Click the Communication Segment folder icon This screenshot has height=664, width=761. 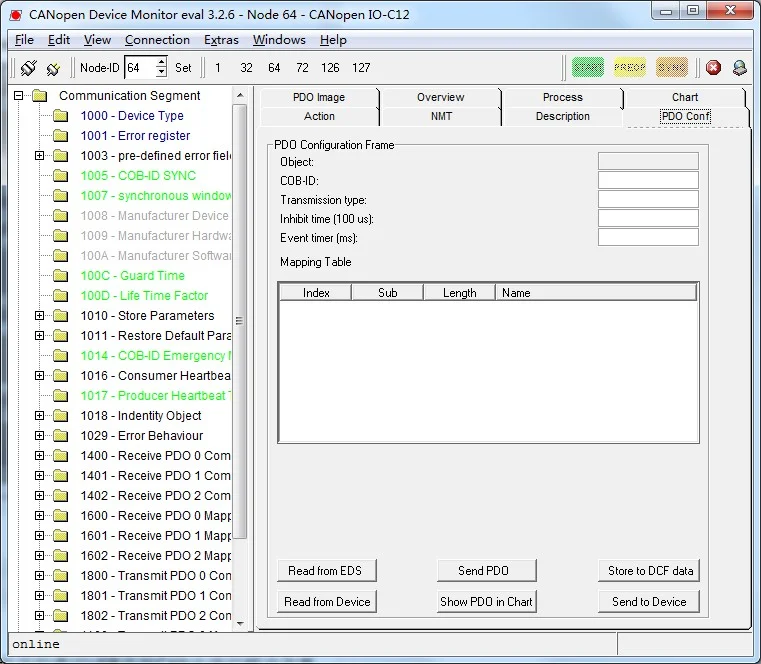(x=39, y=96)
